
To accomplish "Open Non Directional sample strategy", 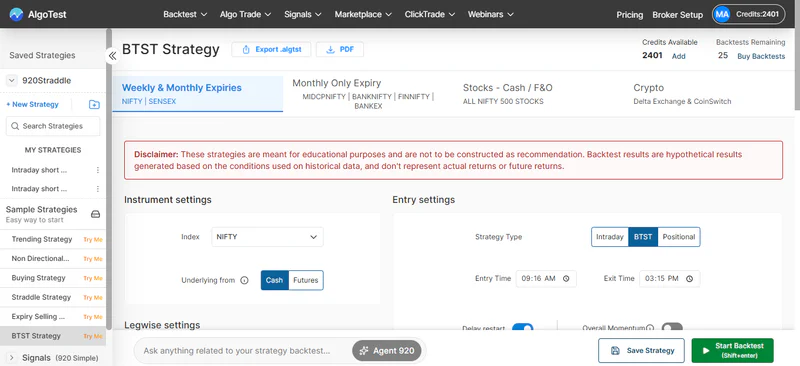I will tap(40, 259).
